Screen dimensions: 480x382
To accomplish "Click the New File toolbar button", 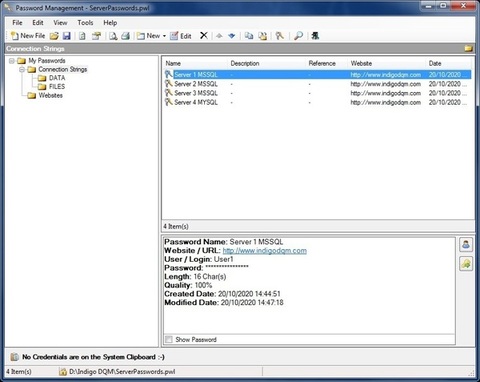I will 28,36.
